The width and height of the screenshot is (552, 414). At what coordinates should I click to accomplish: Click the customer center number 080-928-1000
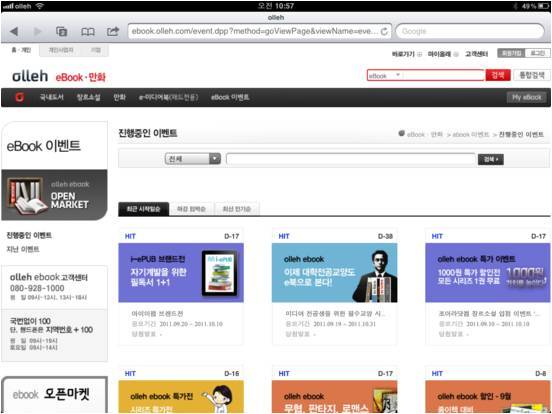pyautogui.click(x=37, y=288)
